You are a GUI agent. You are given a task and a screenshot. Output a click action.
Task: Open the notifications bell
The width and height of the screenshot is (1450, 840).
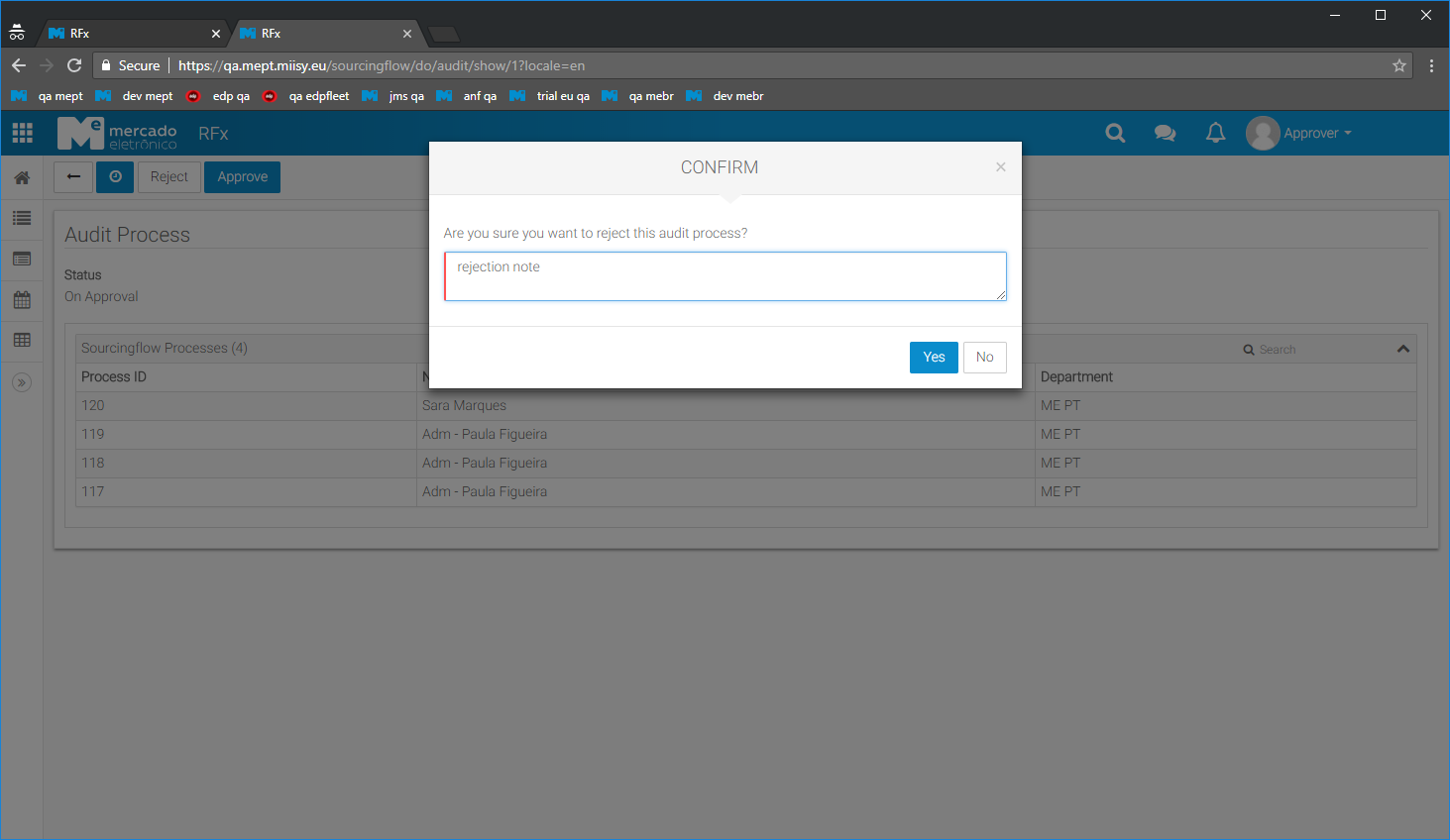click(x=1215, y=133)
